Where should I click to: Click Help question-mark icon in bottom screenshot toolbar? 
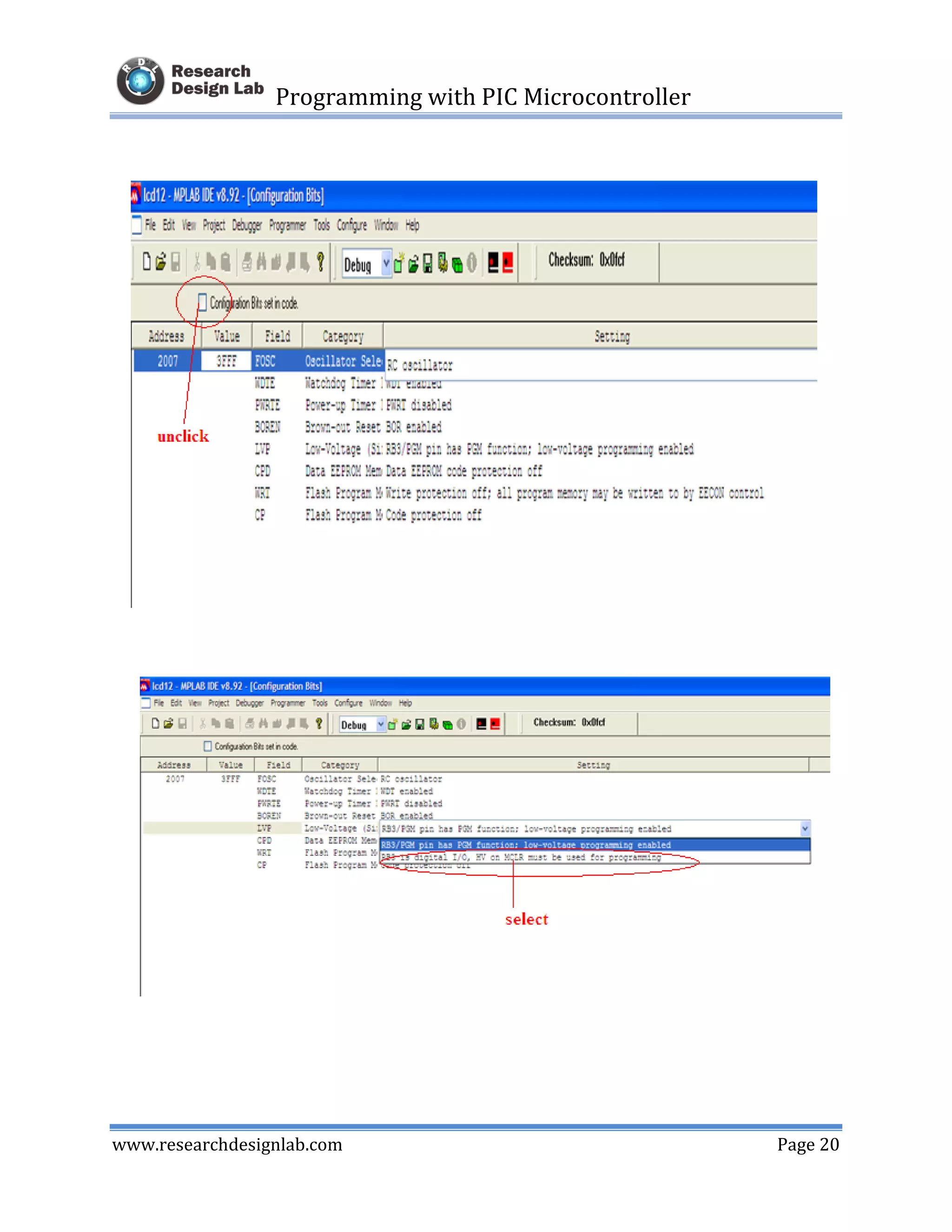(x=318, y=723)
